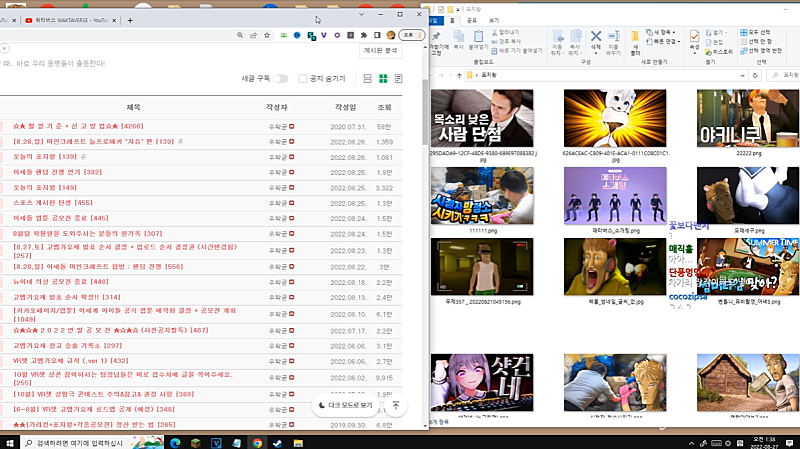Check the 공지 숨기기 checkbox
Image resolution: width=800 pixels, height=449 pixels.
coord(304,79)
